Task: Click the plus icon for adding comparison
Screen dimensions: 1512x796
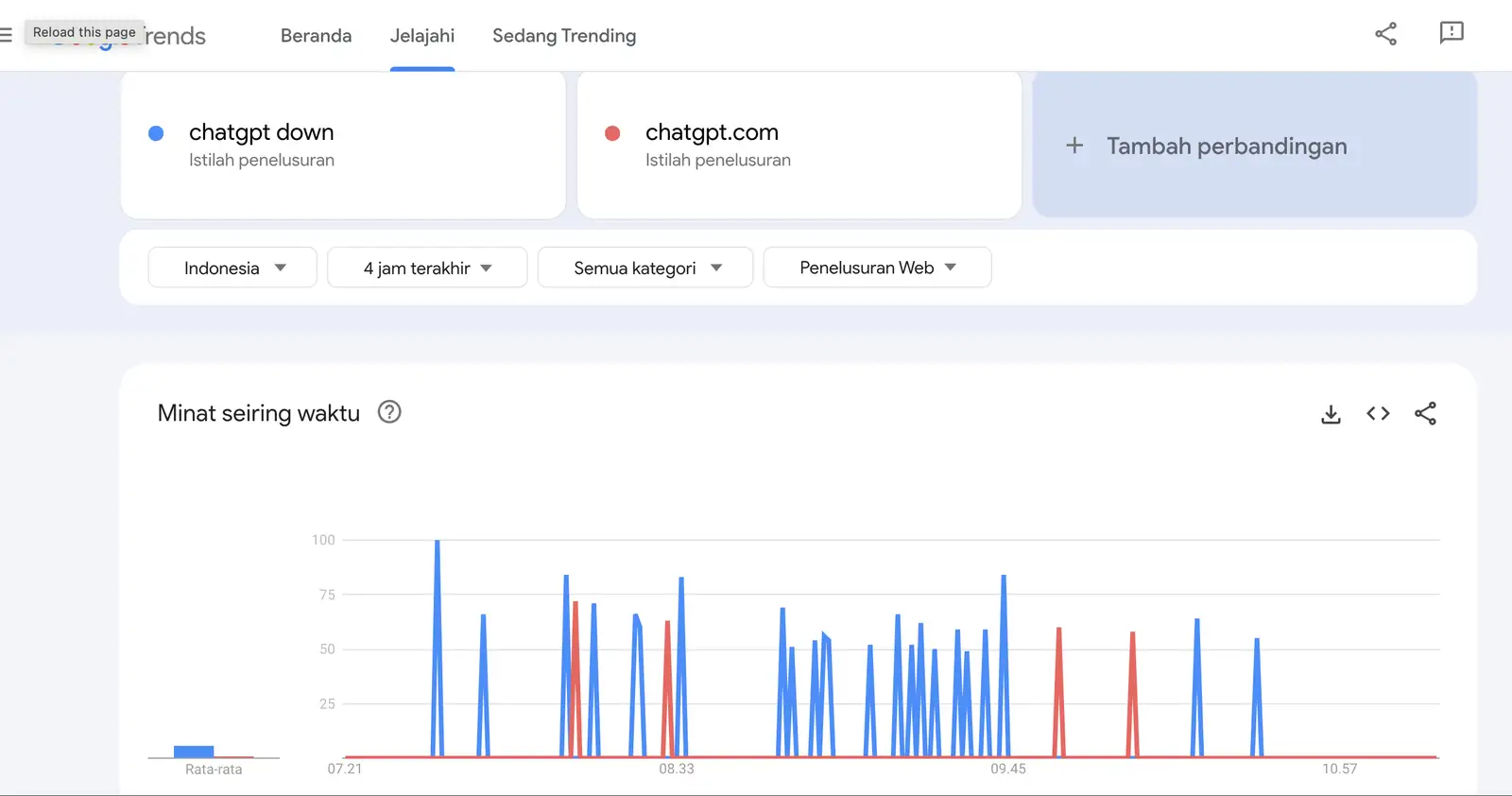Action: (x=1074, y=146)
